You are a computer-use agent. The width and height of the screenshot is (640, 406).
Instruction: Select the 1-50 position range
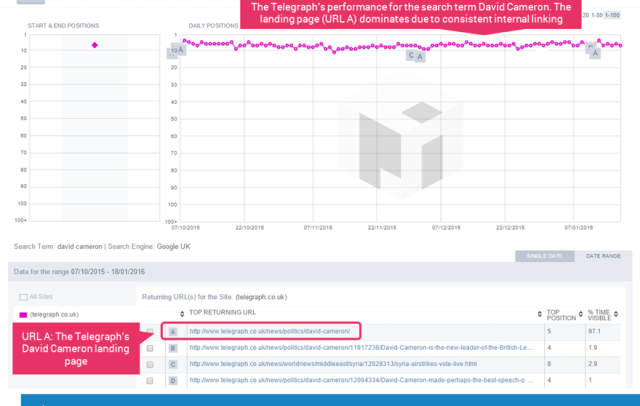click(x=597, y=15)
